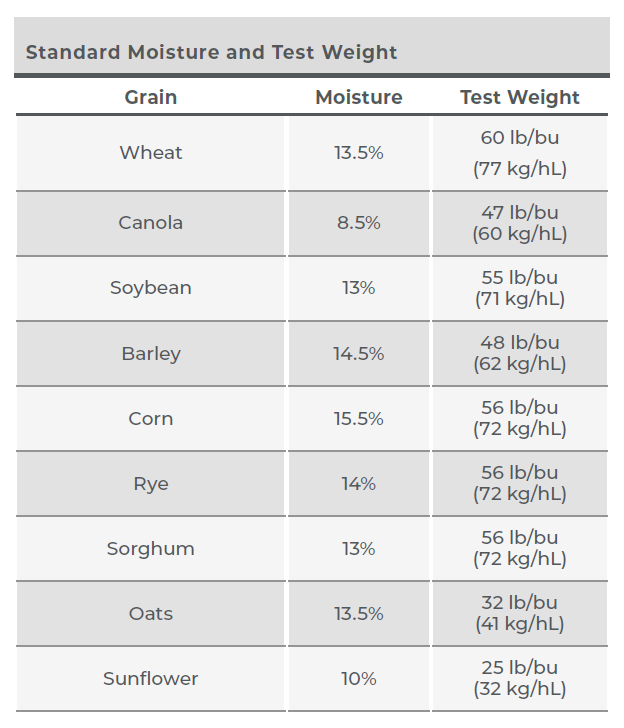The width and height of the screenshot is (624, 728).
Task: Select the Canola grain cell
Action: coord(151,223)
